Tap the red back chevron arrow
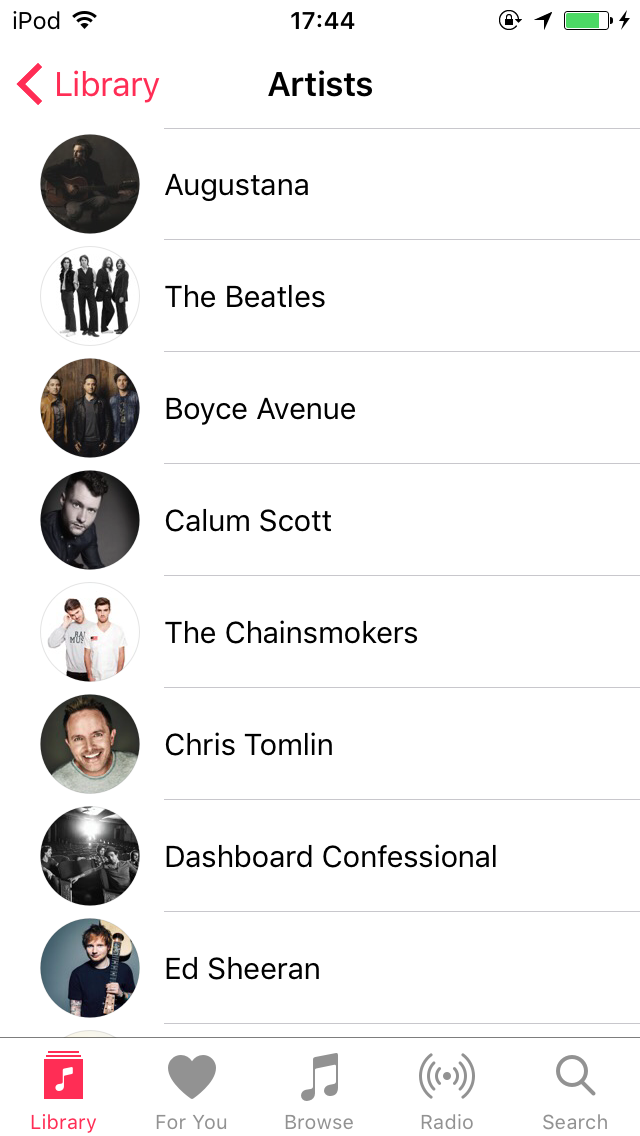This screenshot has height=1136, width=640. (x=30, y=84)
